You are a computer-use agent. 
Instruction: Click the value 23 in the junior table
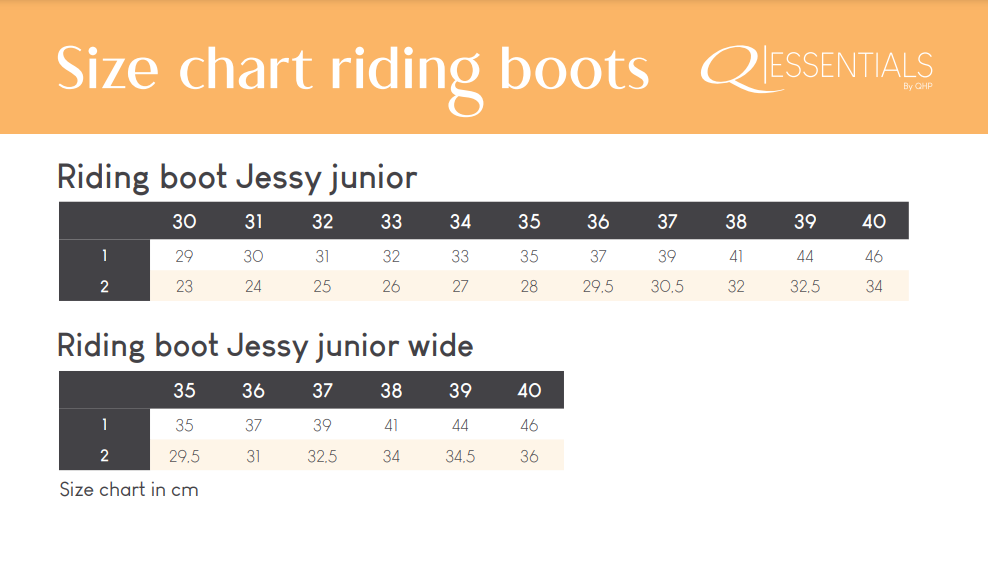tap(184, 286)
